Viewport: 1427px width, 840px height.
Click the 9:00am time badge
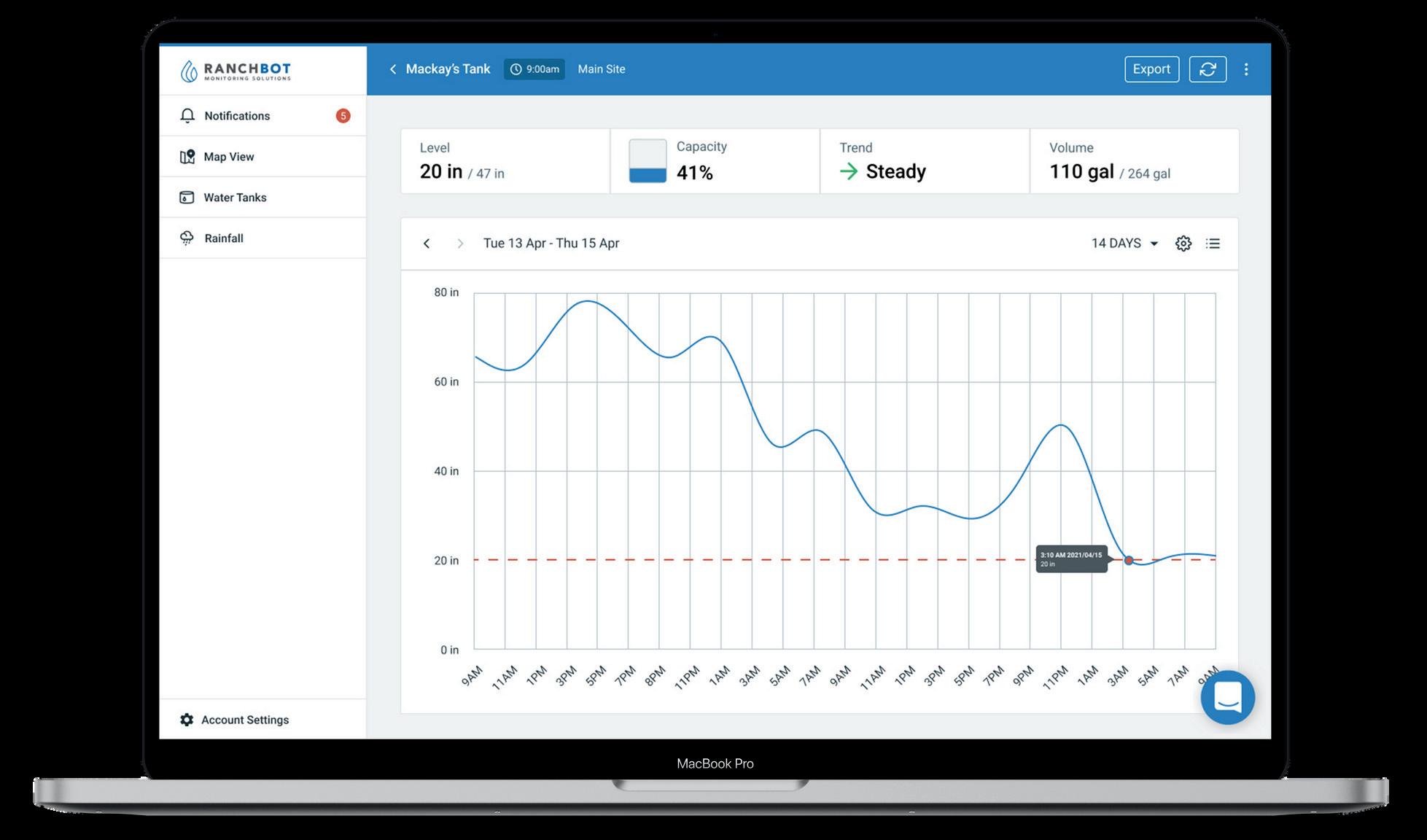tap(534, 69)
